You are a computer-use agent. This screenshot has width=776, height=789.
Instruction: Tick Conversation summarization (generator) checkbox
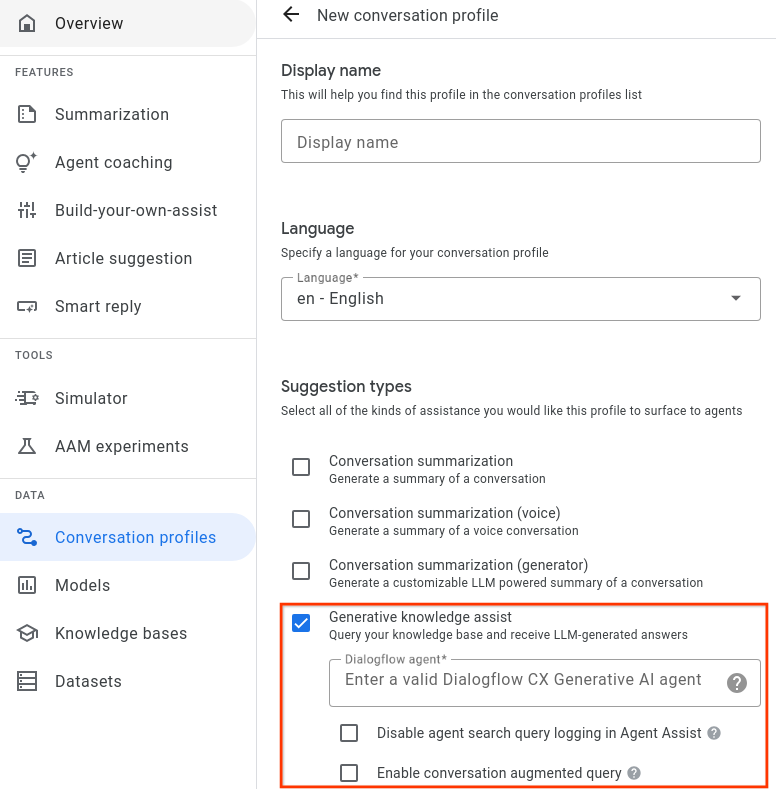tap(301, 571)
